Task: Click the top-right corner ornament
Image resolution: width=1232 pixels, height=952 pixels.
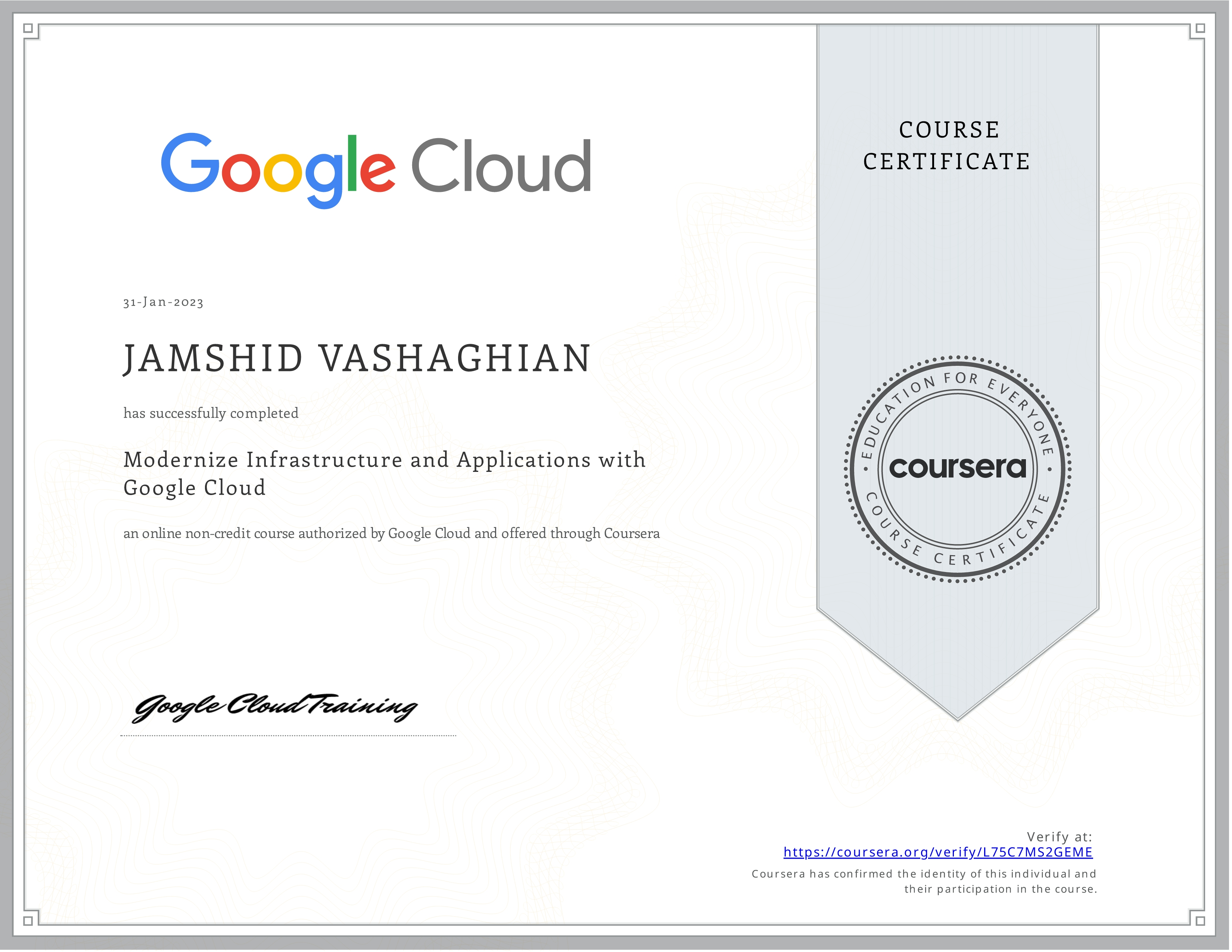Action: point(1200,28)
